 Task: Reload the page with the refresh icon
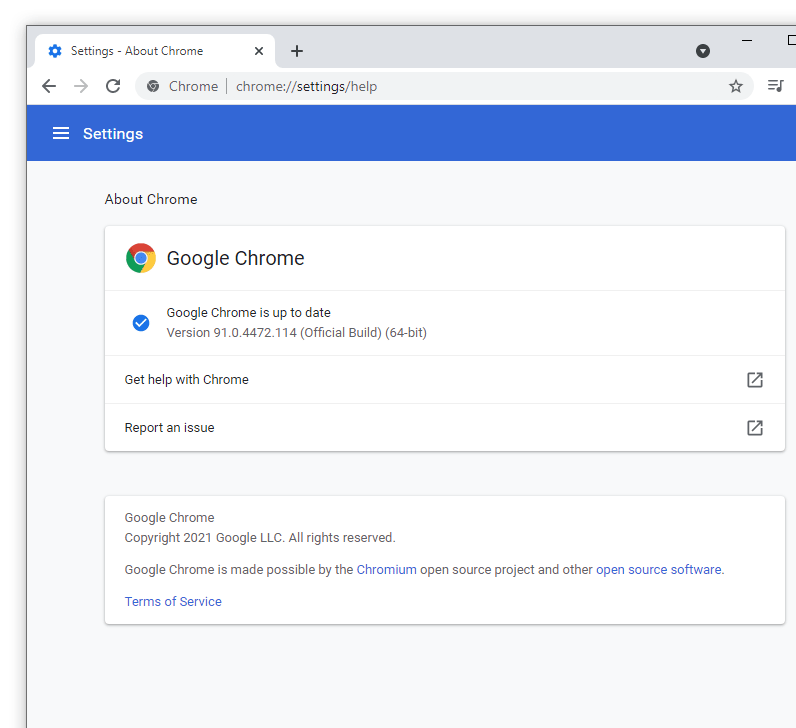113,86
